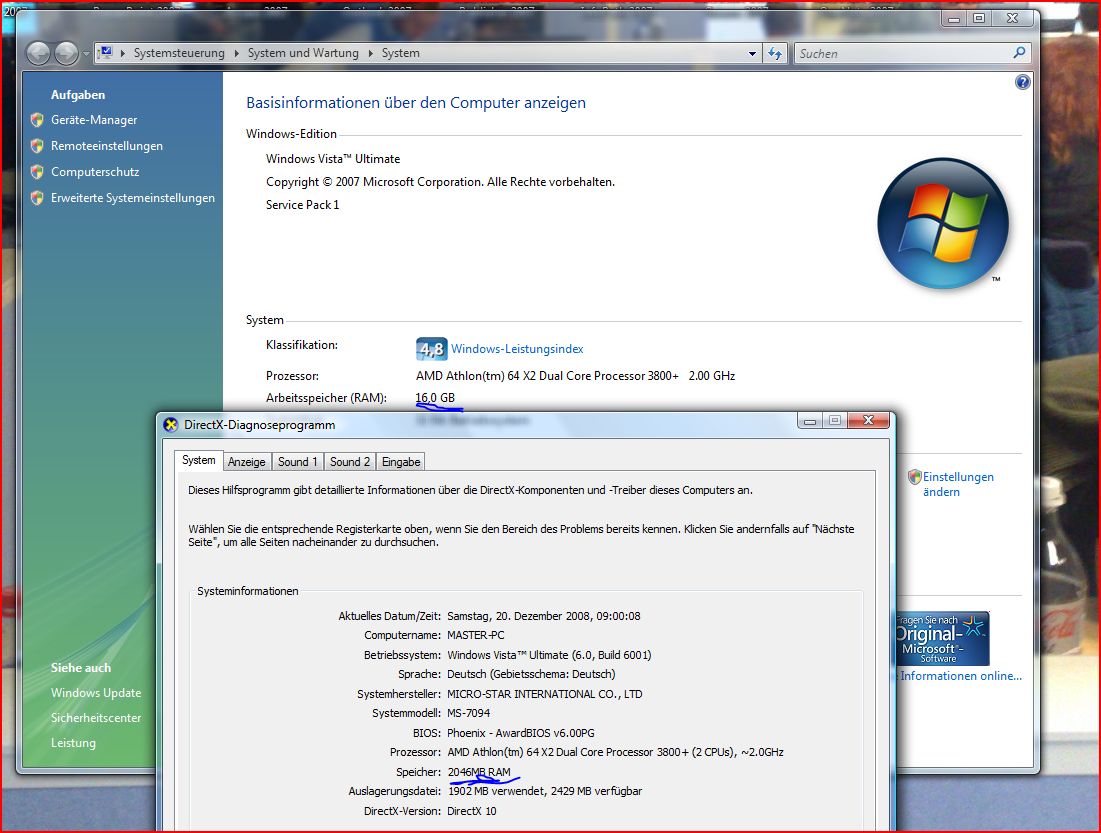Screen dimensions: 1101x833
Task: Click shield icon beside Remoteeinstellungen
Action: [x=37, y=146]
